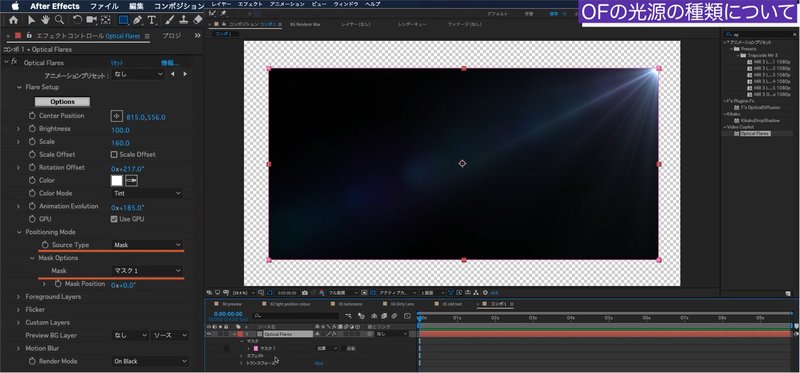The height and width of the screenshot is (373, 800).
Task: Open the レイヤー menu
Action: pos(221,4)
